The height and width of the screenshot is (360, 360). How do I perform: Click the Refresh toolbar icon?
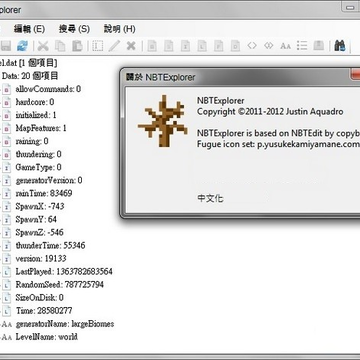(23, 46)
